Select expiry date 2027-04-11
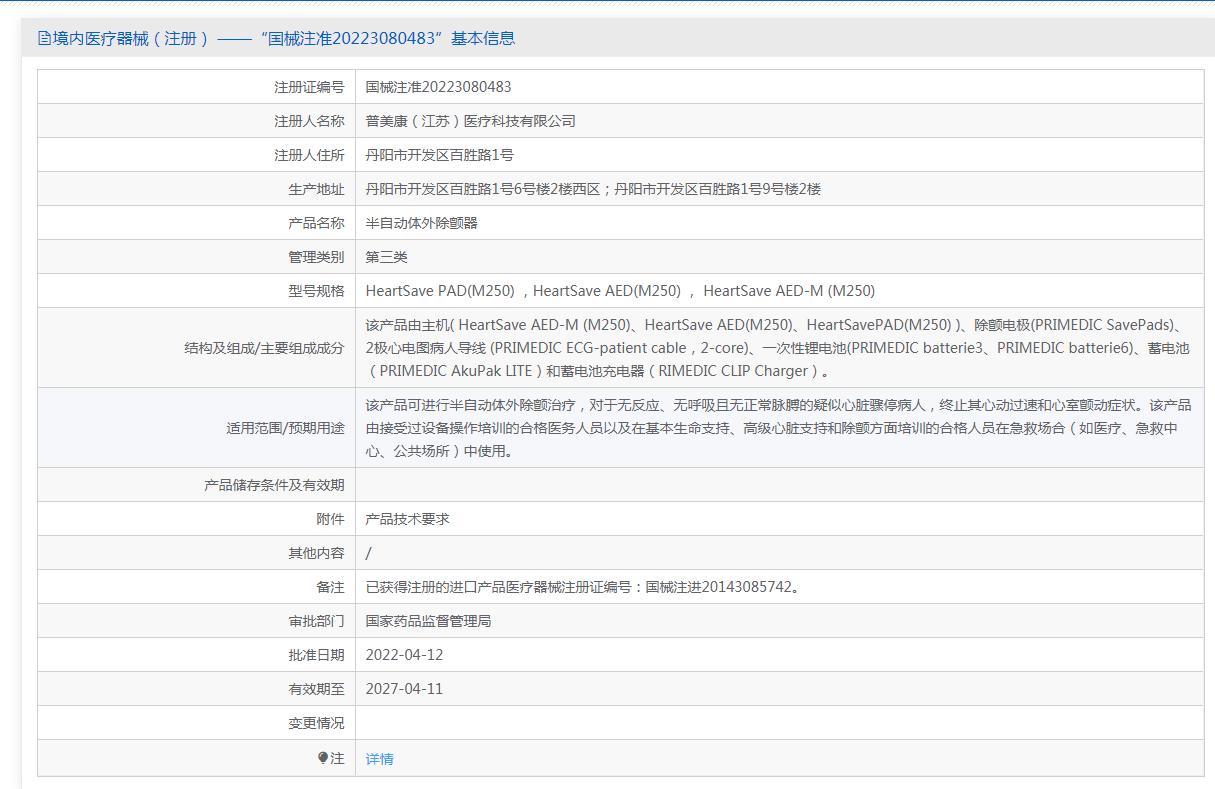1215x789 pixels. click(404, 689)
